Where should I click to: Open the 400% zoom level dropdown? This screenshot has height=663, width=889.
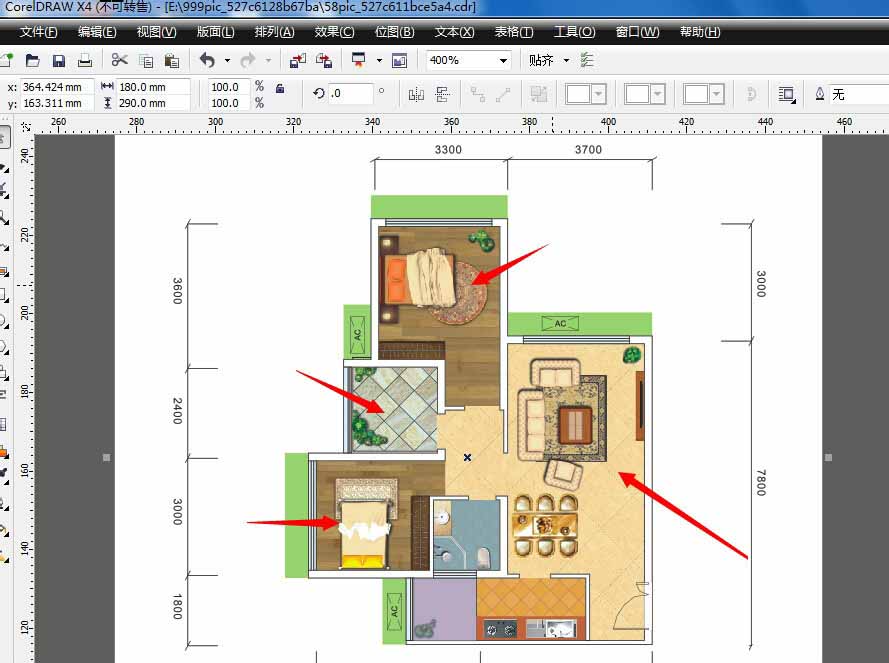pos(503,60)
